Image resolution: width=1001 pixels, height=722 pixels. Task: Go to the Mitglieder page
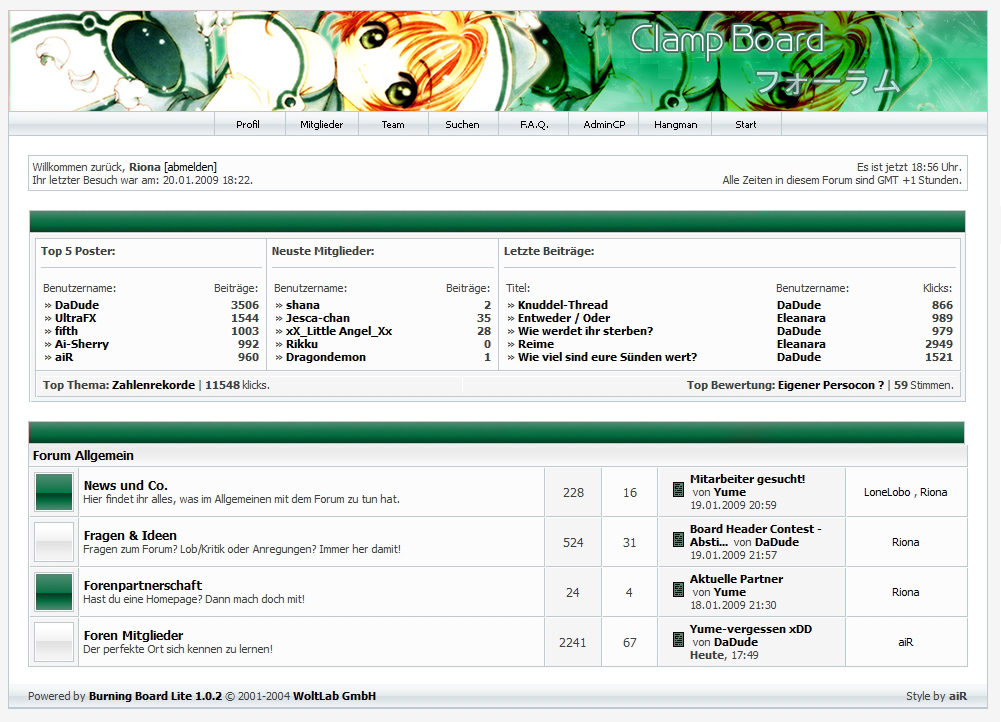(322, 125)
